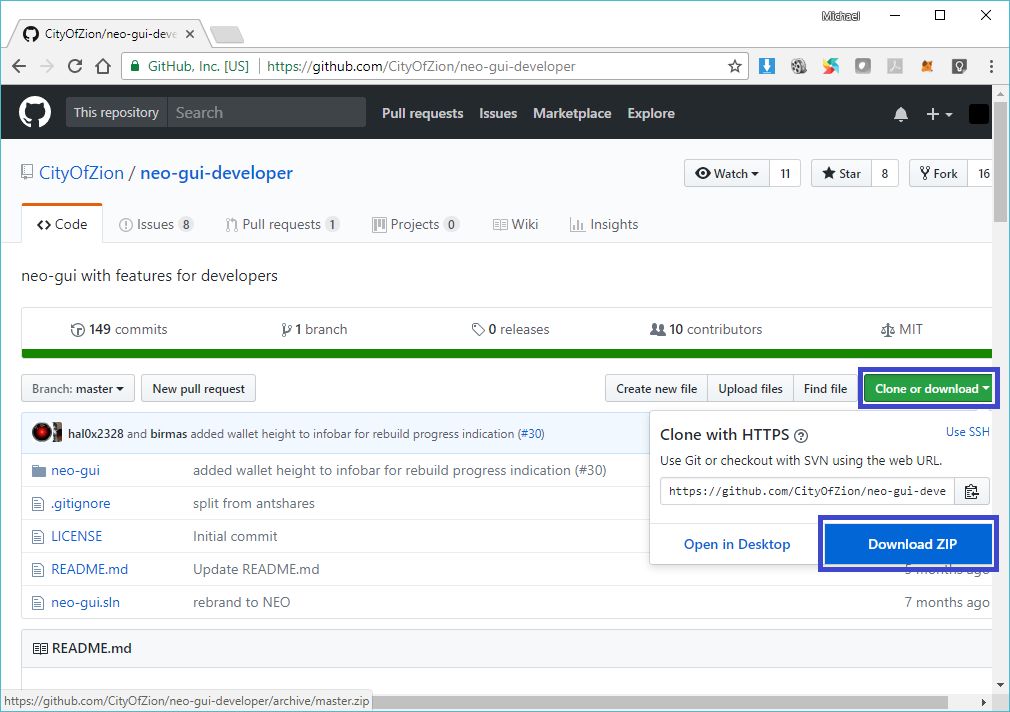Open the notifications bell icon
The height and width of the screenshot is (712, 1010).
(x=900, y=114)
